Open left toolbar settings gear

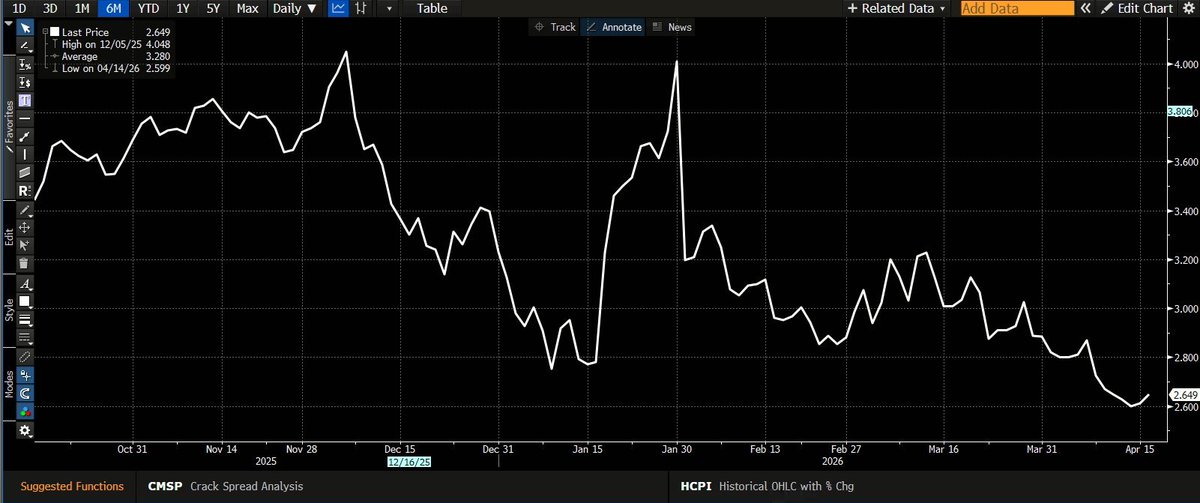pyautogui.click(x=25, y=430)
